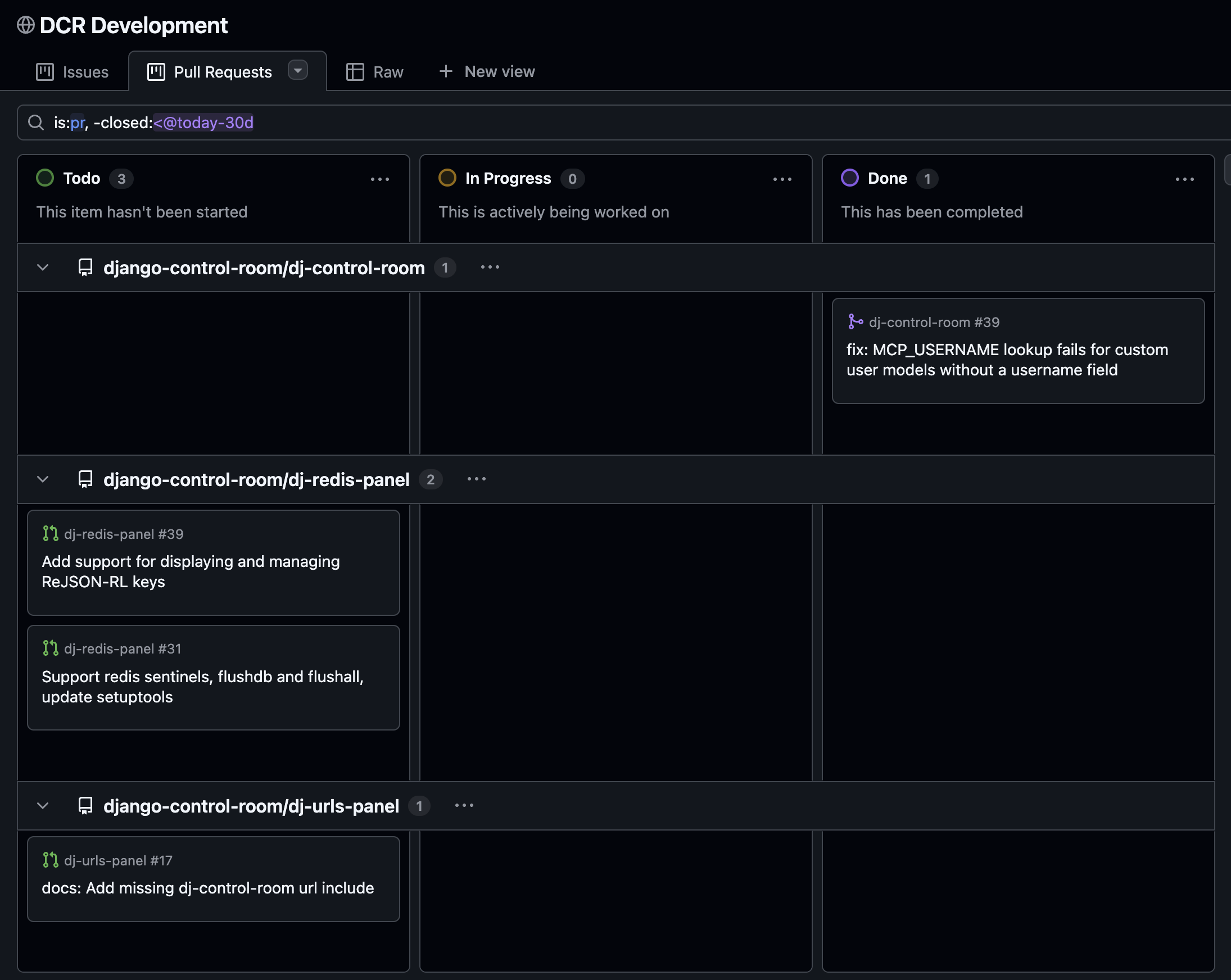
Task: Click the In Progress item count badge
Action: (x=572, y=179)
